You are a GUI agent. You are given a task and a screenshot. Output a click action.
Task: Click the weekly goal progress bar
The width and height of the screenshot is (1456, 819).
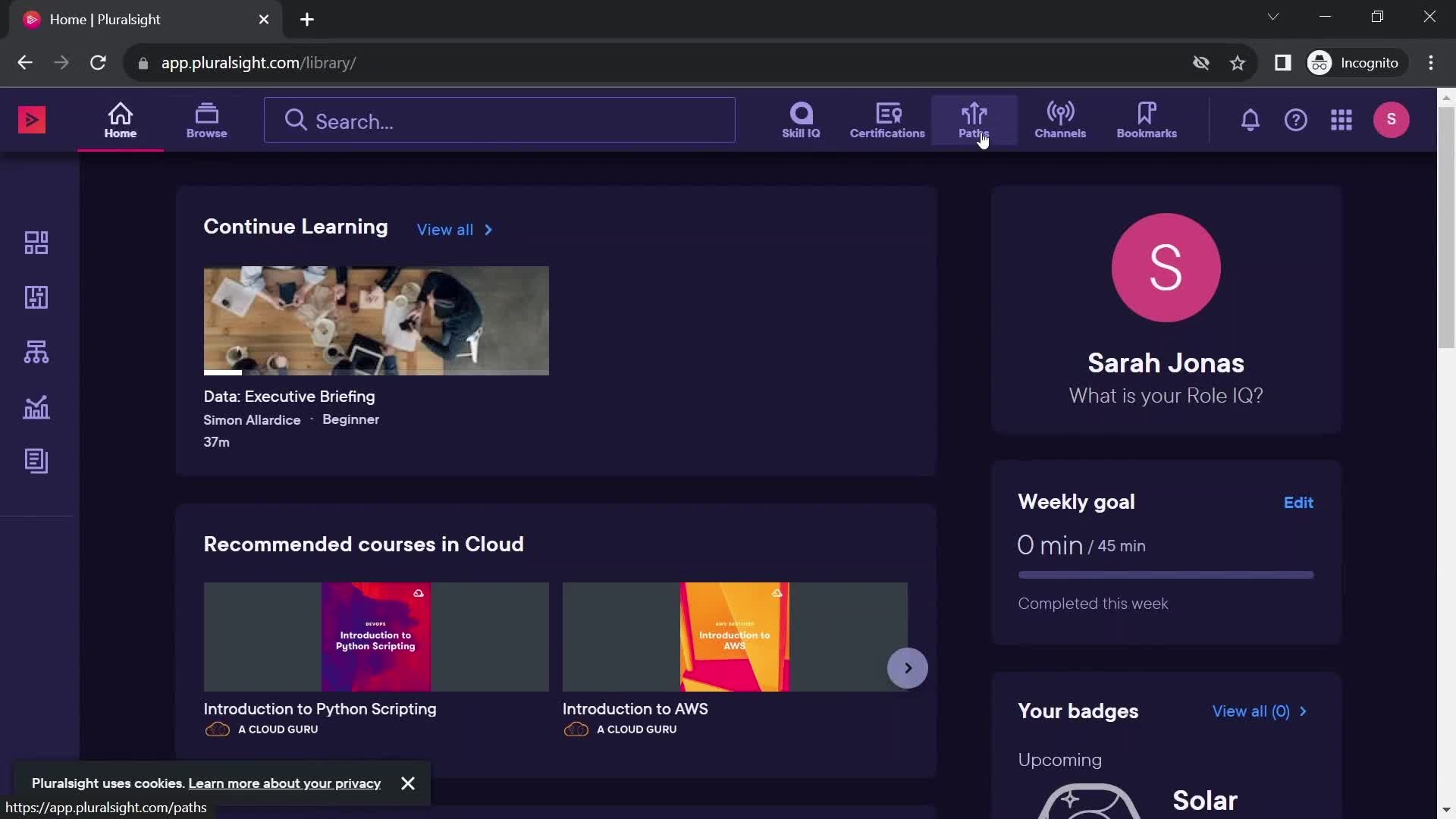click(x=1166, y=575)
